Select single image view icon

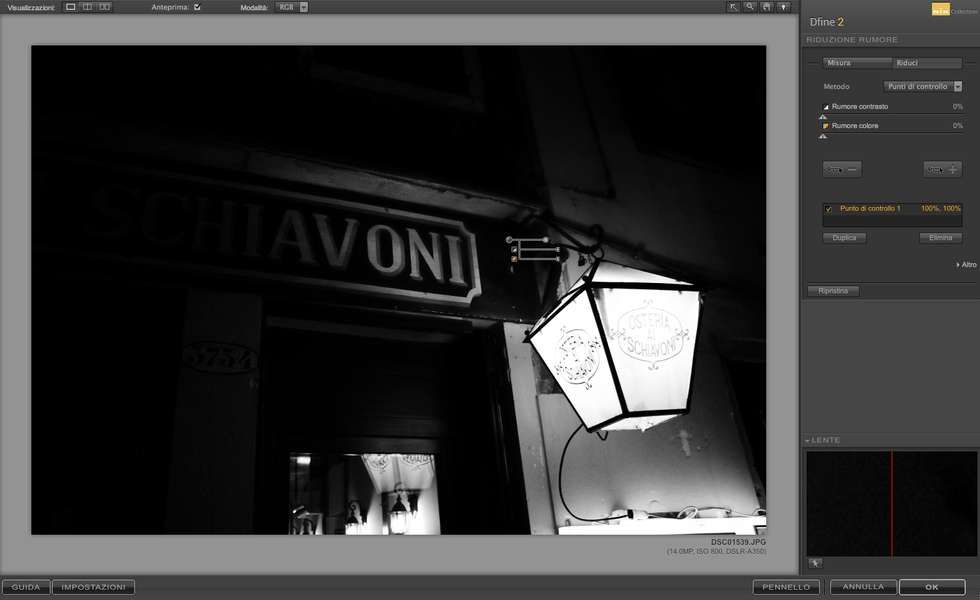click(x=71, y=7)
